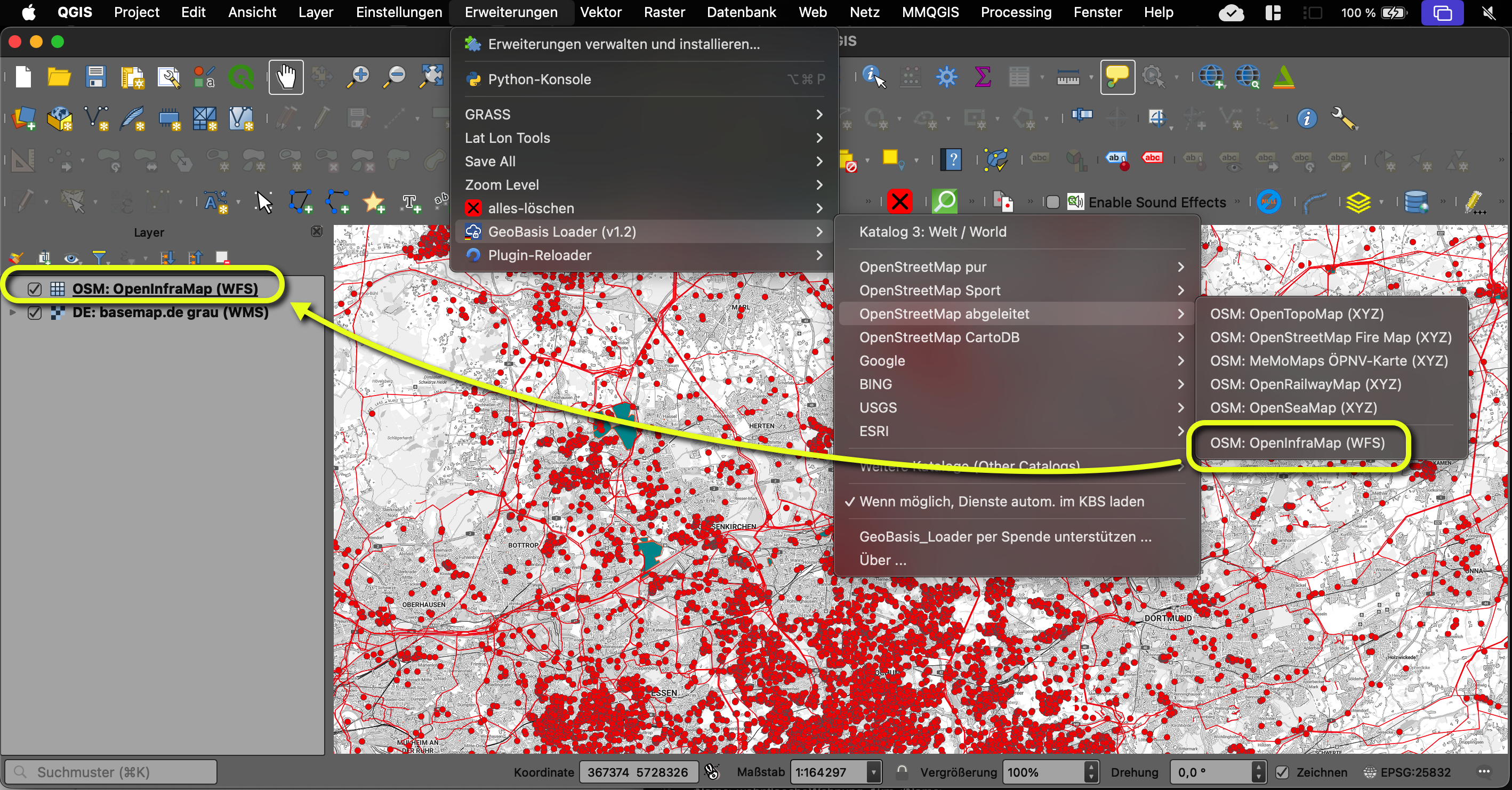Image resolution: width=1512 pixels, height=790 pixels.
Task: Expand the Google catalog submenu
Action: (x=1017, y=361)
